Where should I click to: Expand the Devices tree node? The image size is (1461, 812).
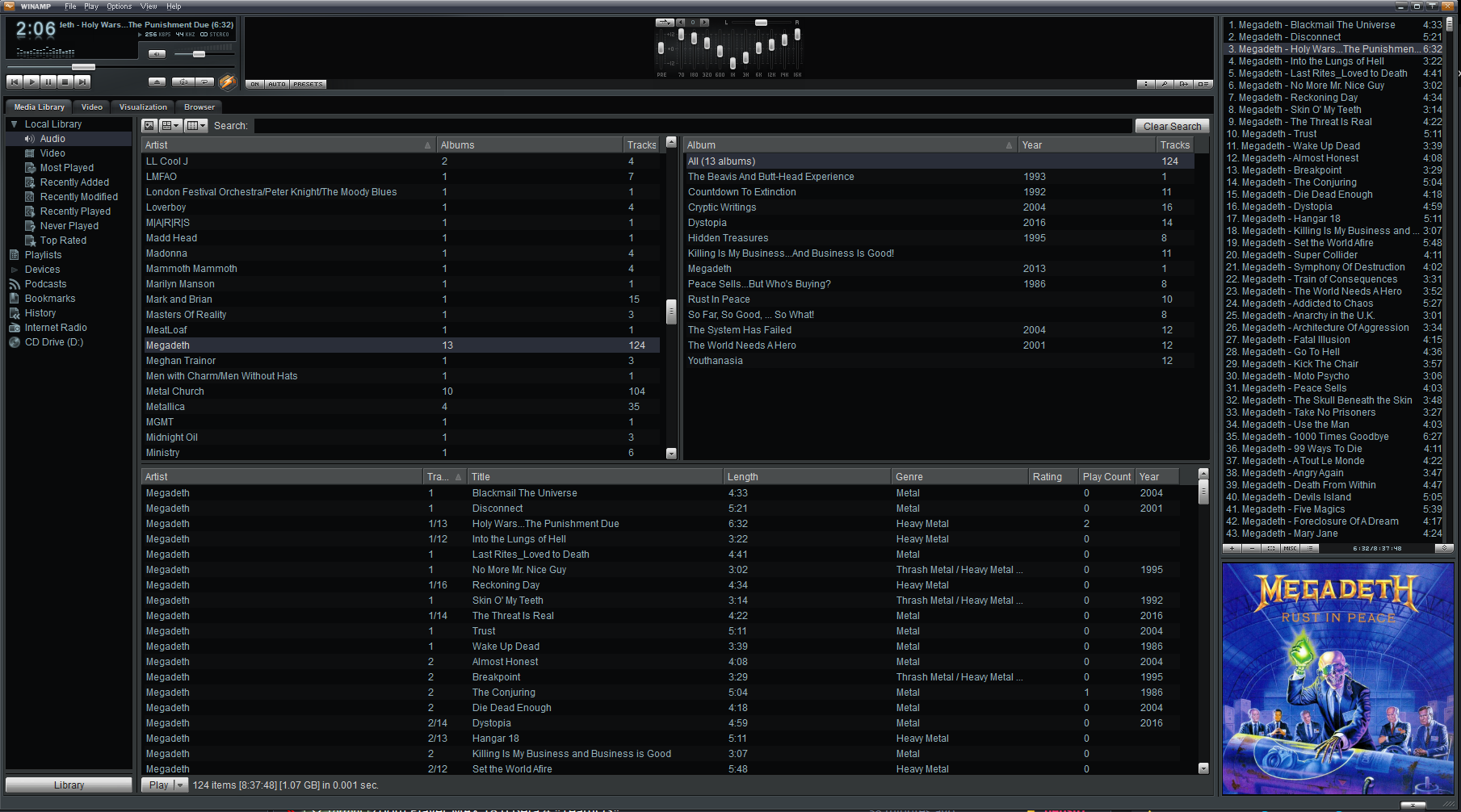pyautogui.click(x=14, y=270)
